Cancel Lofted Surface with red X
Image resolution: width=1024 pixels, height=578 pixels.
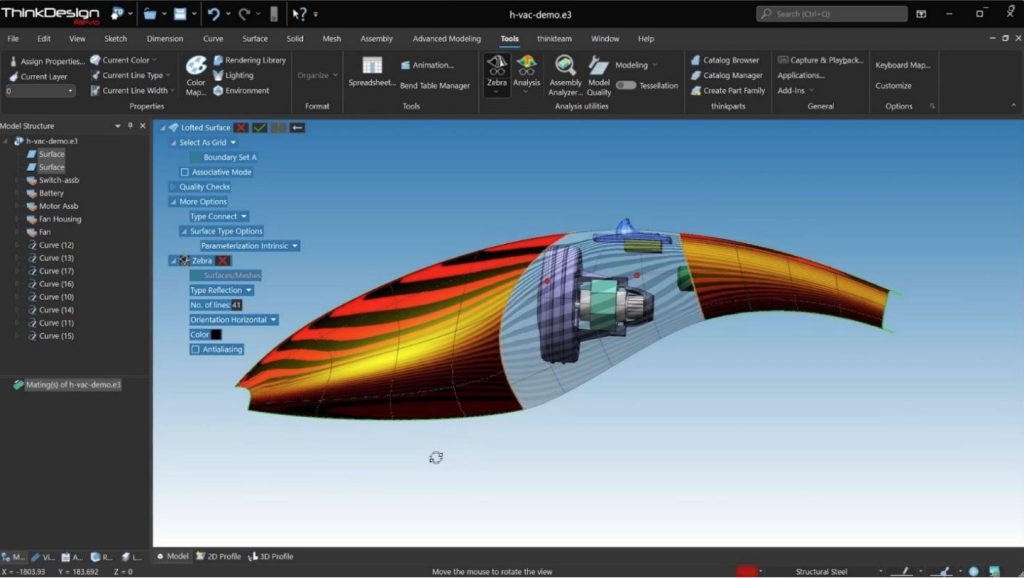(242, 127)
